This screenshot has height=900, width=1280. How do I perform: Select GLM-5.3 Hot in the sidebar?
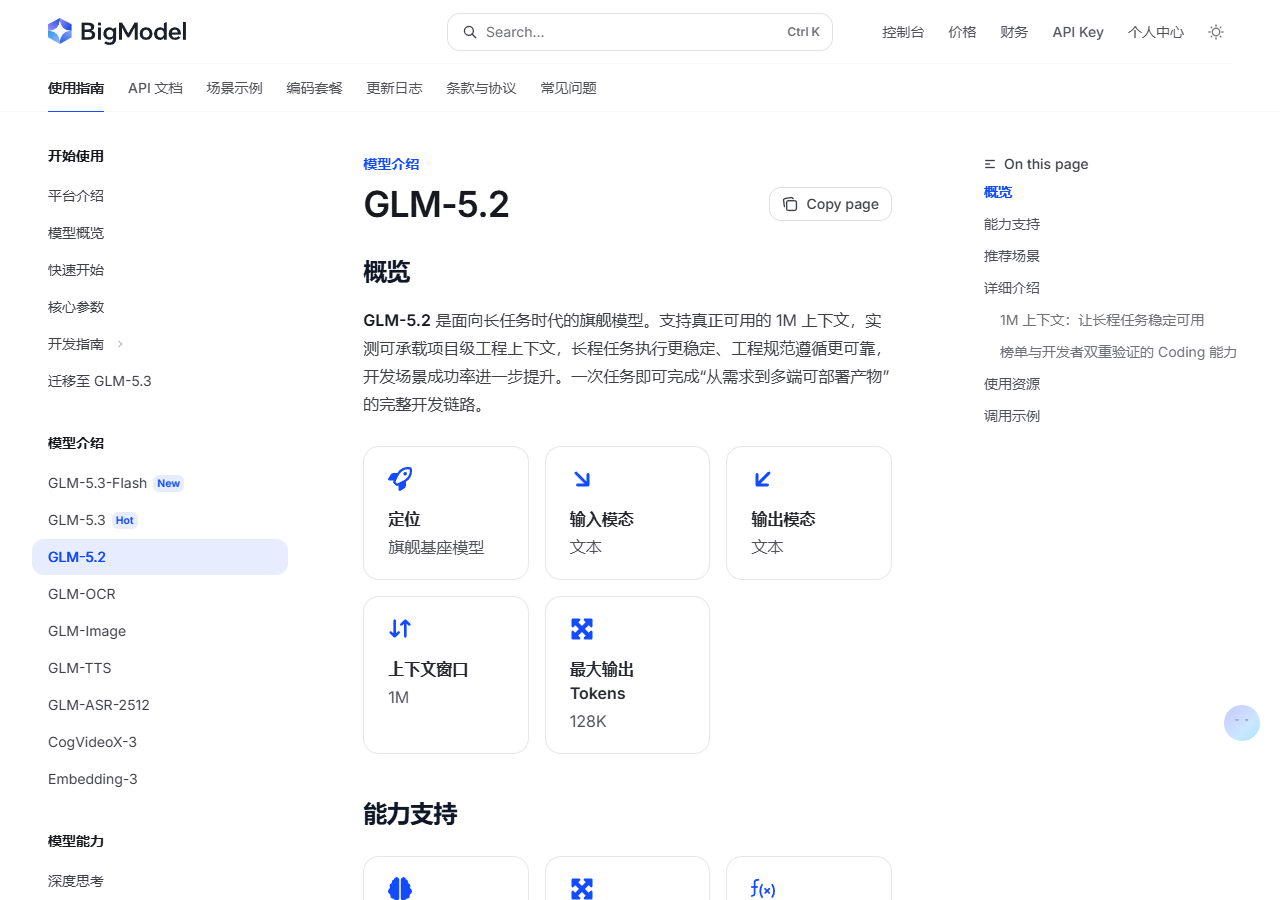160,520
